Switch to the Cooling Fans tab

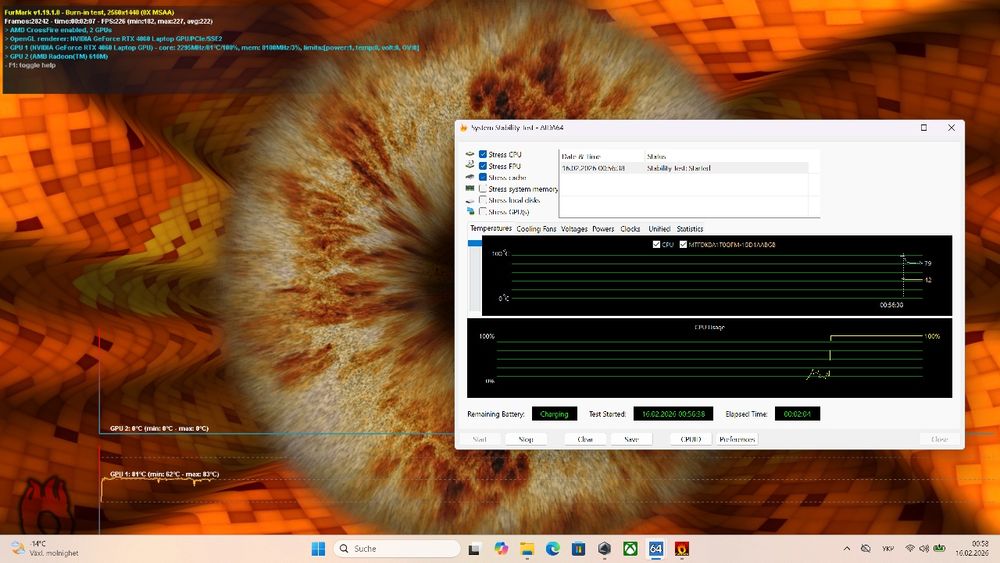click(536, 229)
